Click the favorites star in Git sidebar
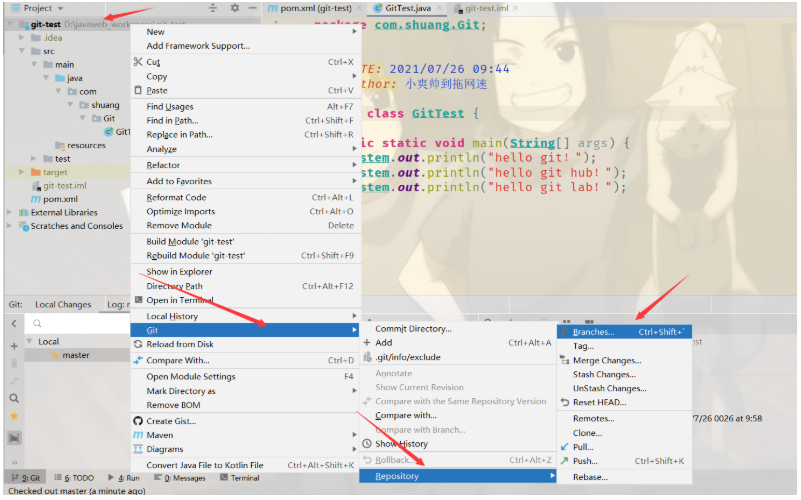The image size is (801, 500). point(14,416)
